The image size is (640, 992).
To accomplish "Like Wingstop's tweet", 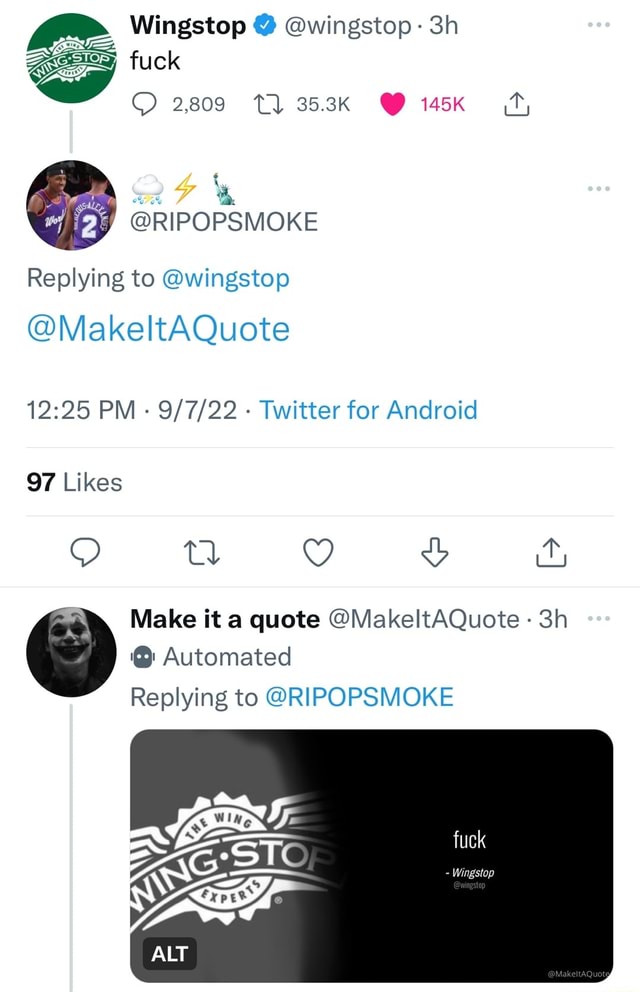I will [393, 102].
